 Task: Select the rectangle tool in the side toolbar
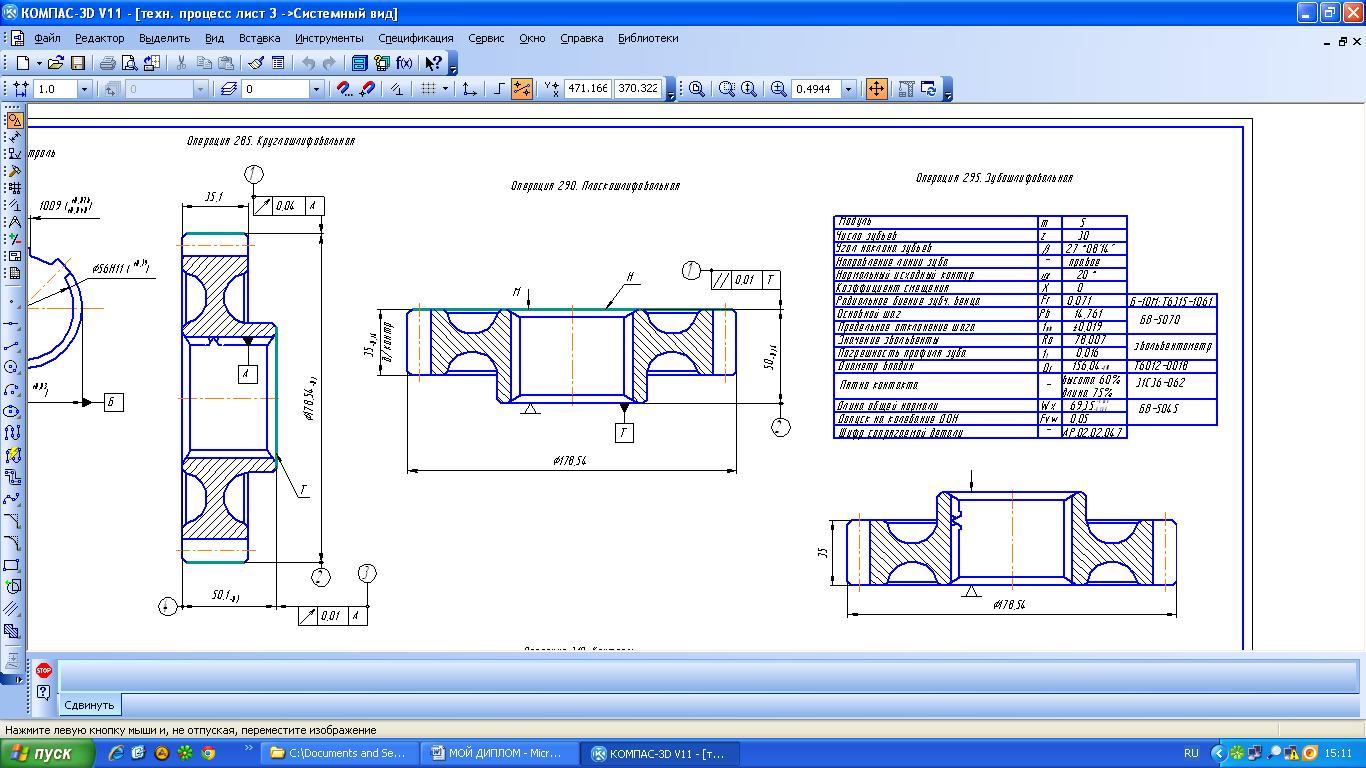click(x=13, y=564)
